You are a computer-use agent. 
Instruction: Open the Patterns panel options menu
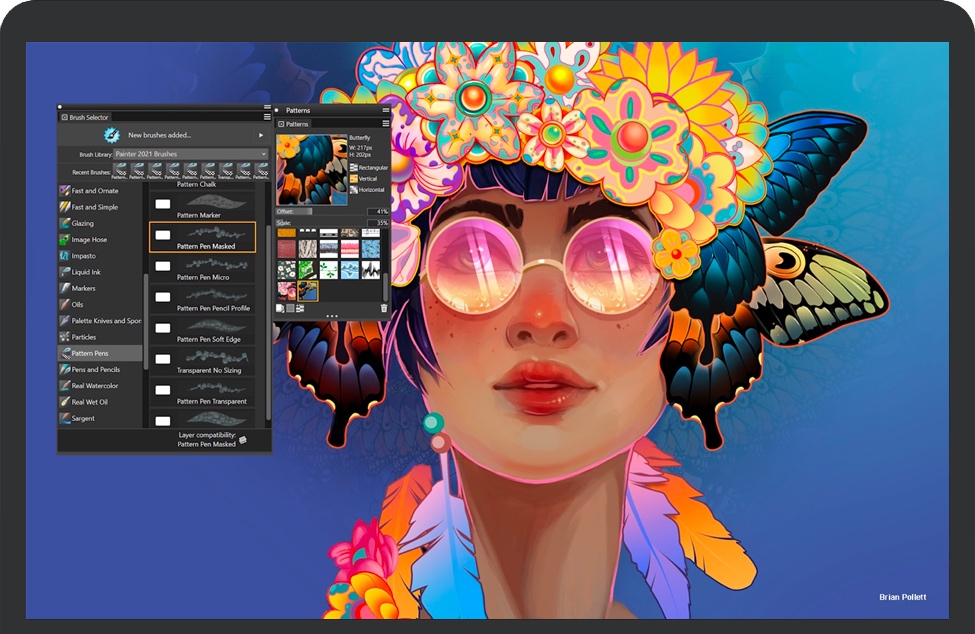386,123
